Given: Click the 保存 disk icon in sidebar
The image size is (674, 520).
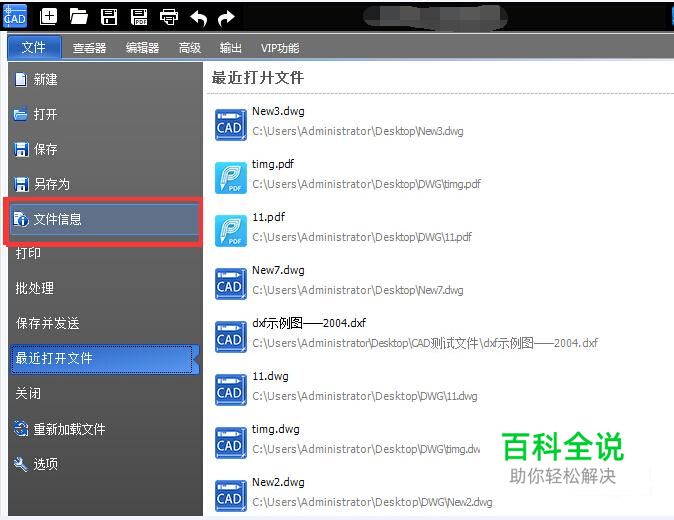Looking at the screenshot, I should [x=21, y=150].
